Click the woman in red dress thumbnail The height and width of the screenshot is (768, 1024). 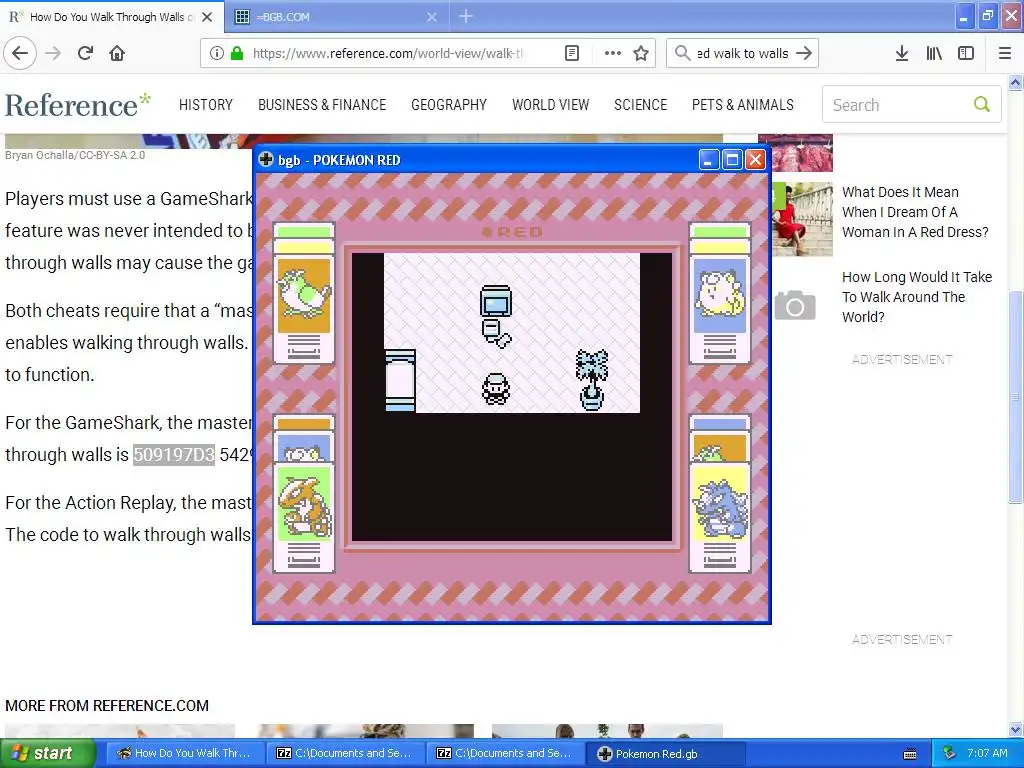pos(803,219)
